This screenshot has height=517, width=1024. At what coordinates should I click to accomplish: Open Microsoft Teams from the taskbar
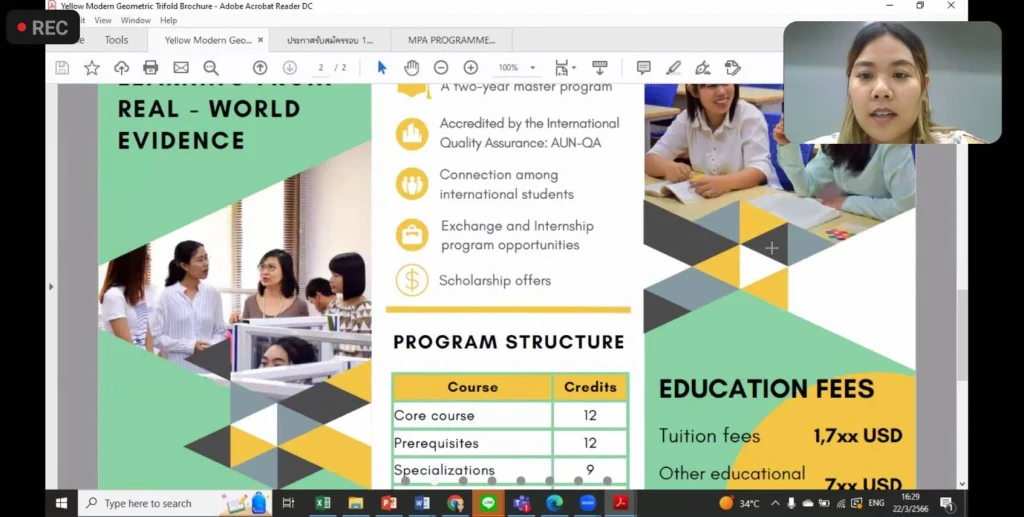tap(521, 503)
